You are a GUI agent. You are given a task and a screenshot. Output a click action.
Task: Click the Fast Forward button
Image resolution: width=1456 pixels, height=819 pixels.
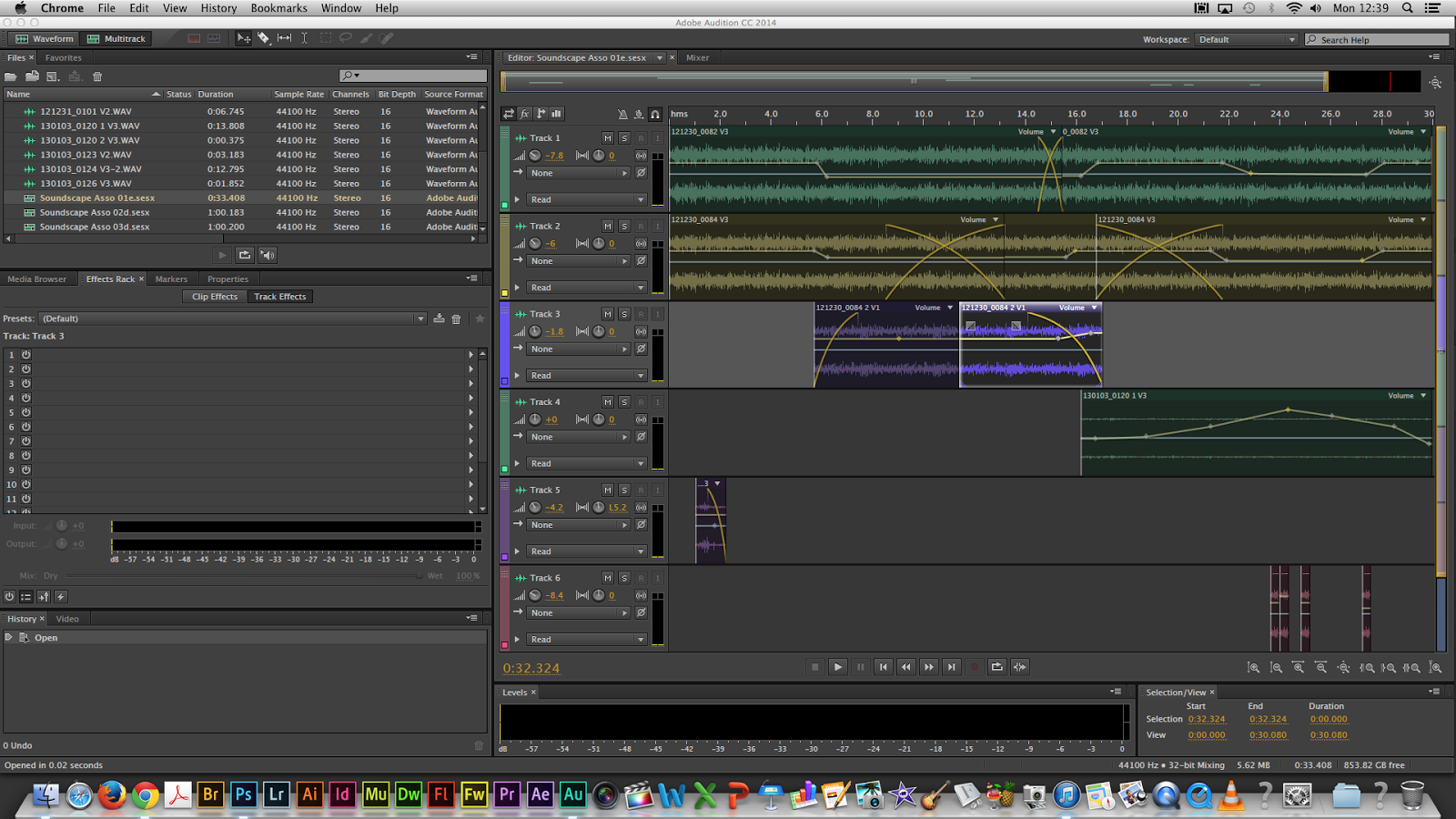(x=928, y=667)
